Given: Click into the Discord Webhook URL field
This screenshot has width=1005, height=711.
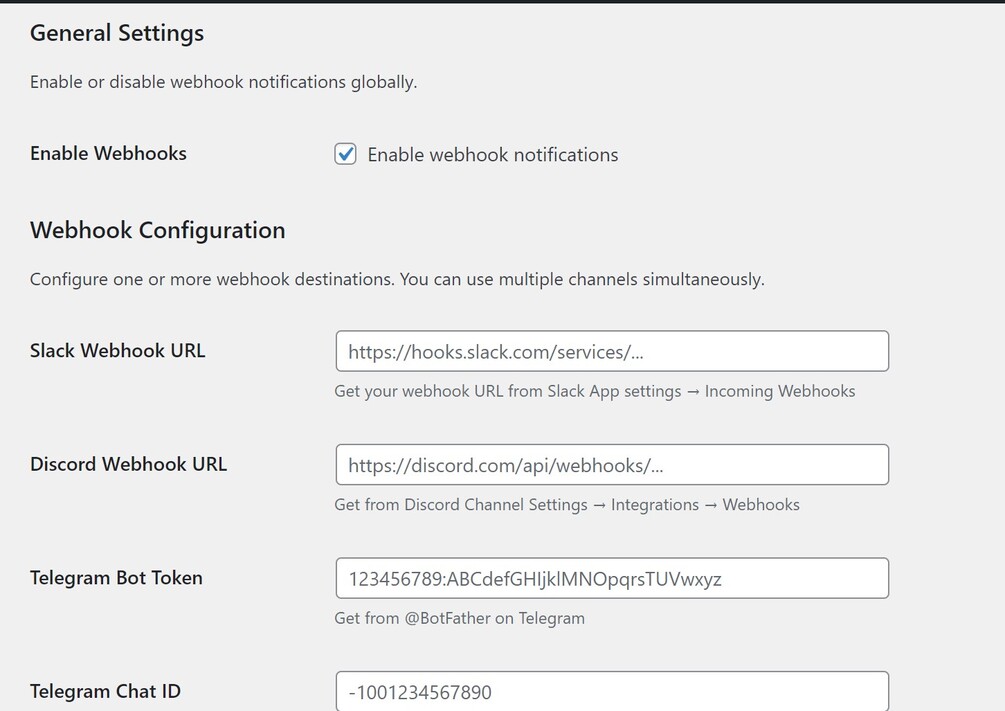Looking at the screenshot, I should 612,465.
